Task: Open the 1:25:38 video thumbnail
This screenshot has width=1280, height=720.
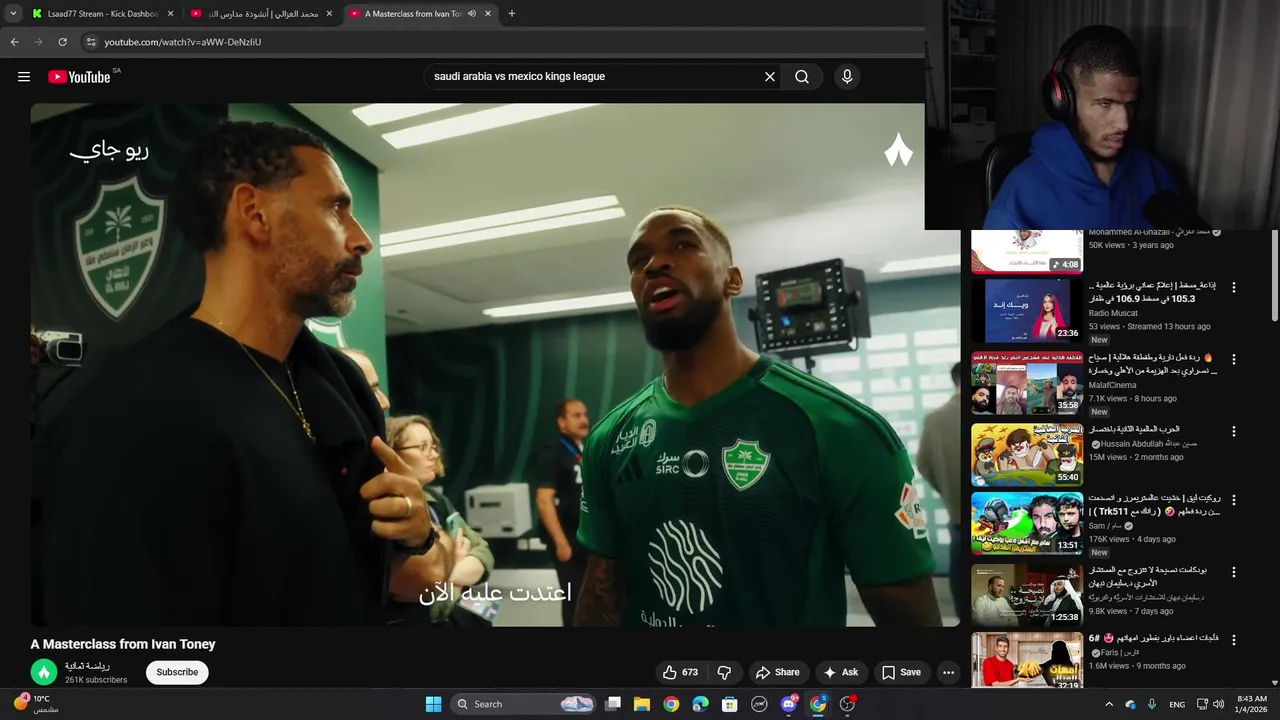Action: coord(1027,595)
